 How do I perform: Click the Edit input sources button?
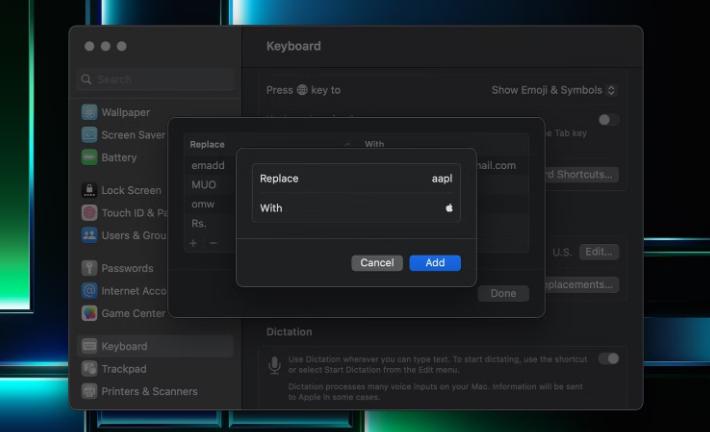(599, 252)
